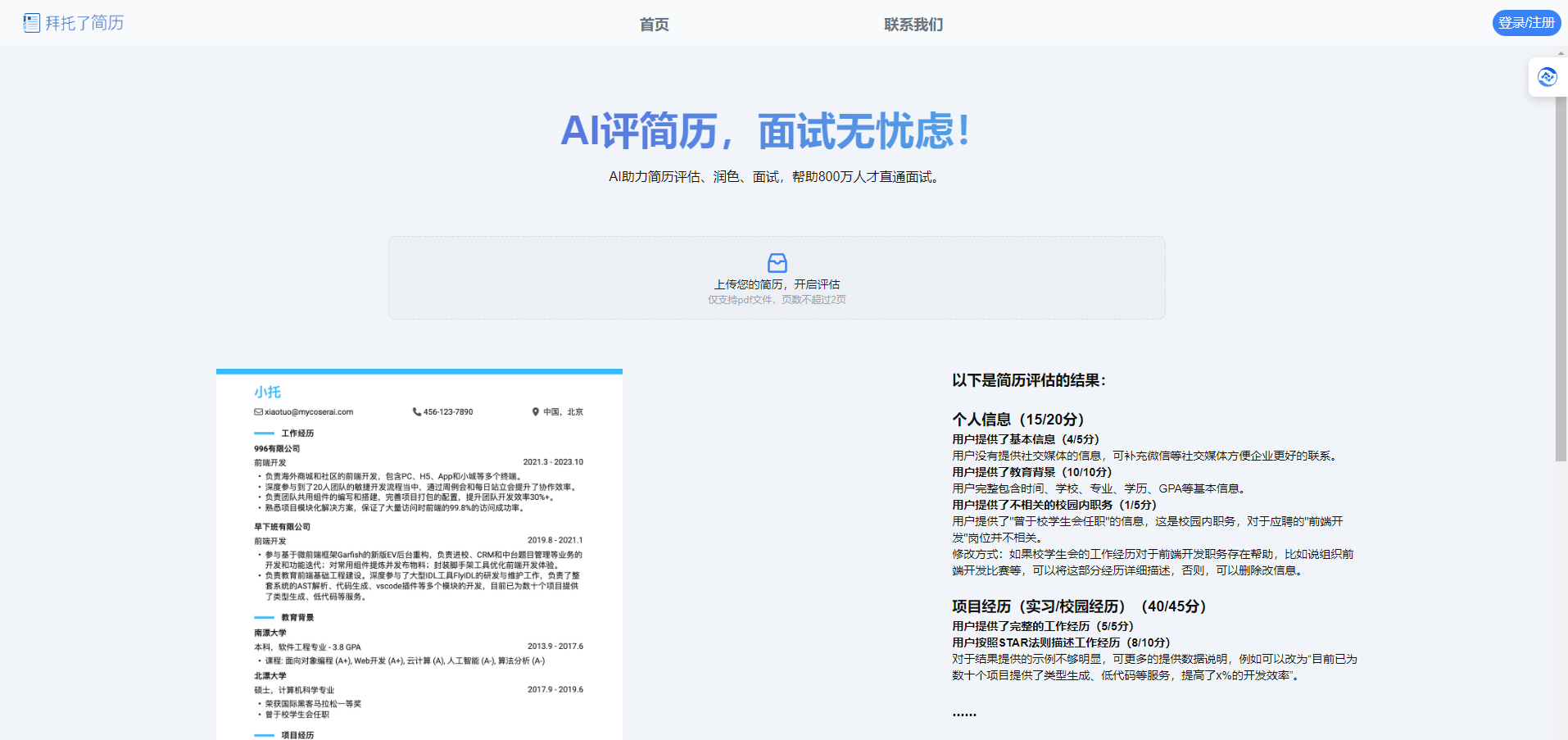Image resolution: width=1568 pixels, height=740 pixels.
Task: Open the 联系我们 navigation item
Action: tap(913, 24)
